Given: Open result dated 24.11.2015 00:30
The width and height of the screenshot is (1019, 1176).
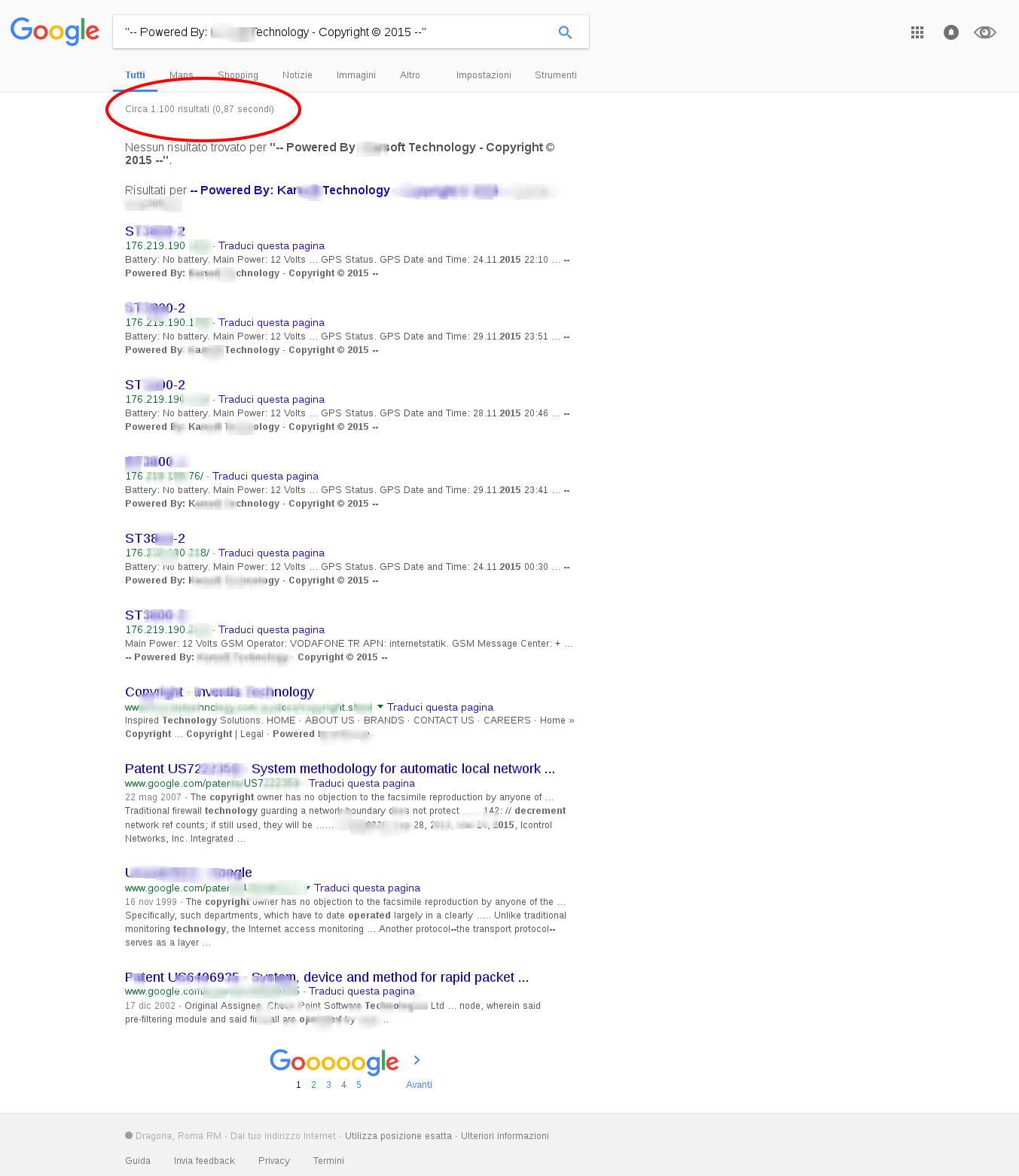Looking at the screenshot, I should (155, 538).
